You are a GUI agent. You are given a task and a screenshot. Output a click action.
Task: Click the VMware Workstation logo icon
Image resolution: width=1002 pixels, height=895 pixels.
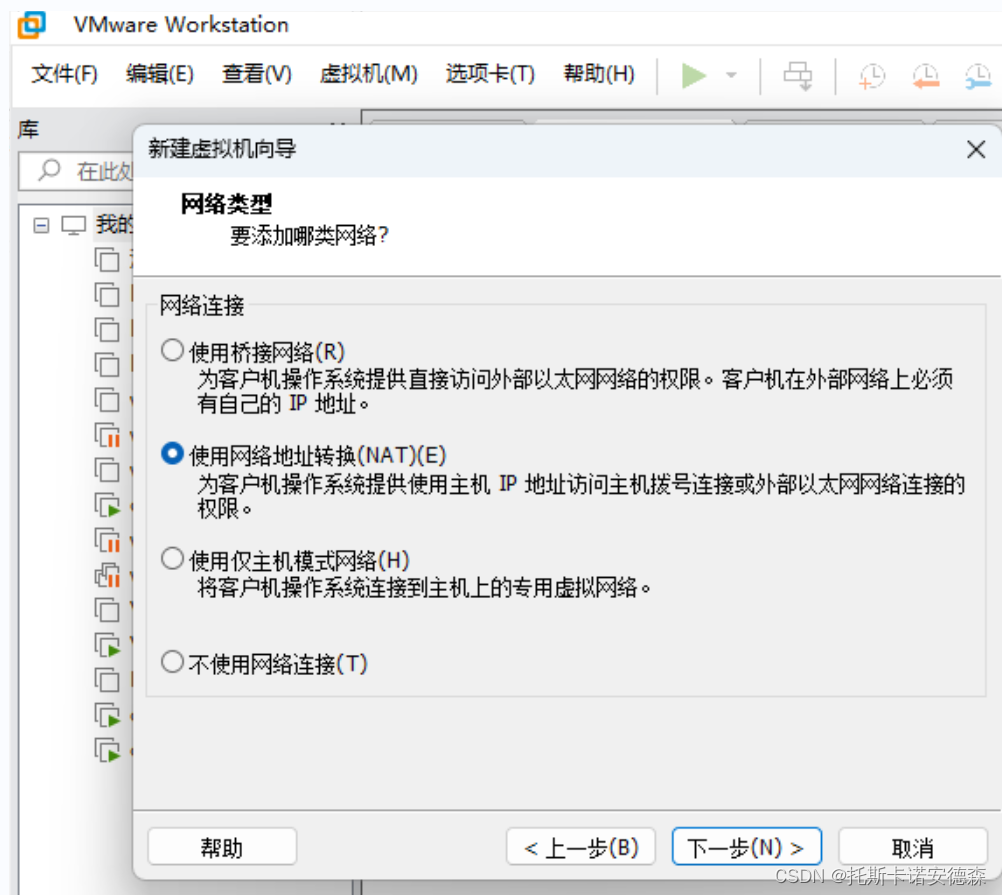pyautogui.click(x=32, y=25)
